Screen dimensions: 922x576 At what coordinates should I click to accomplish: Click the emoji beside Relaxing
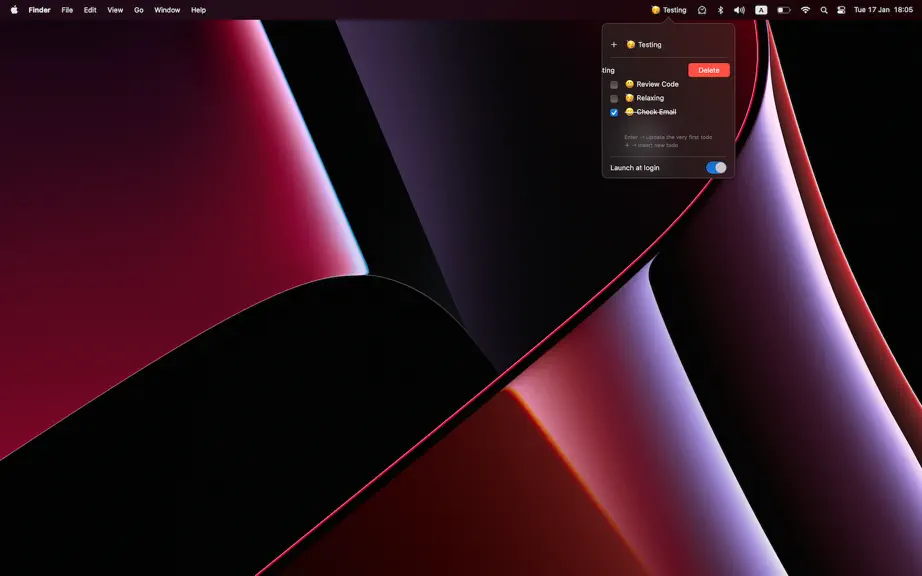[629, 98]
